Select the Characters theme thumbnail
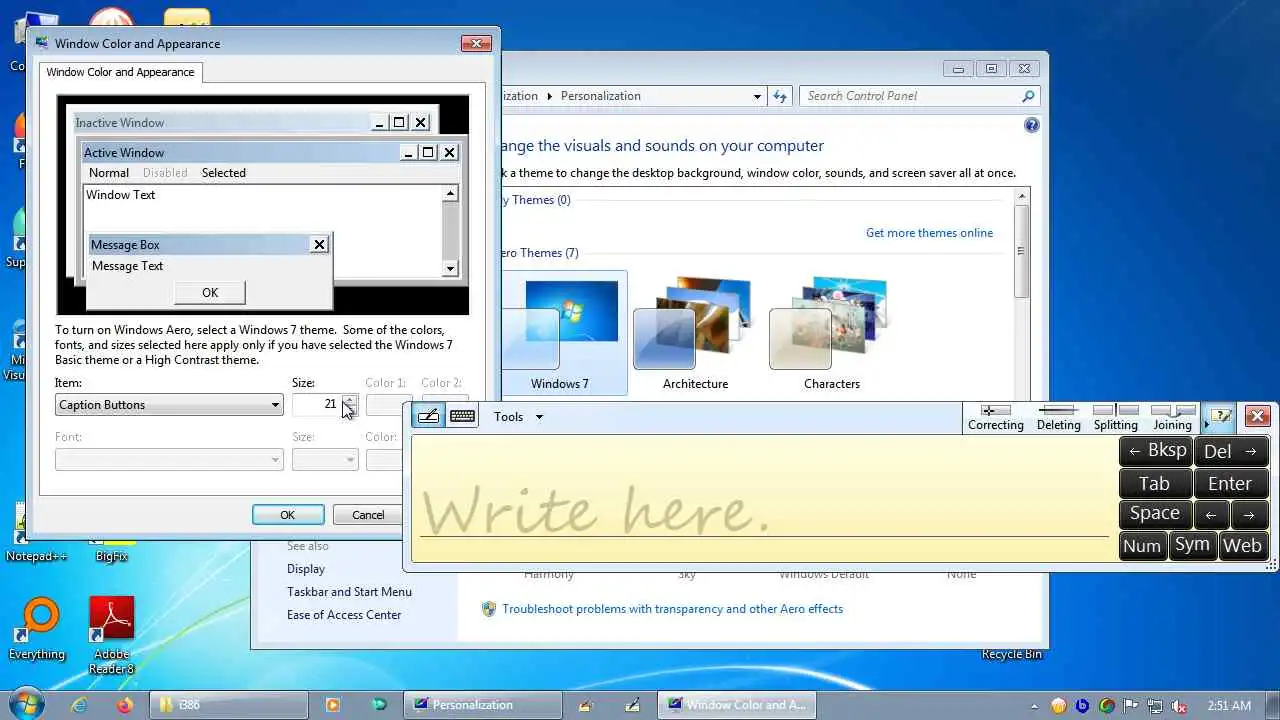This screenshot has height=720, width=1280. pyautogui.click(x=831, y=334)
